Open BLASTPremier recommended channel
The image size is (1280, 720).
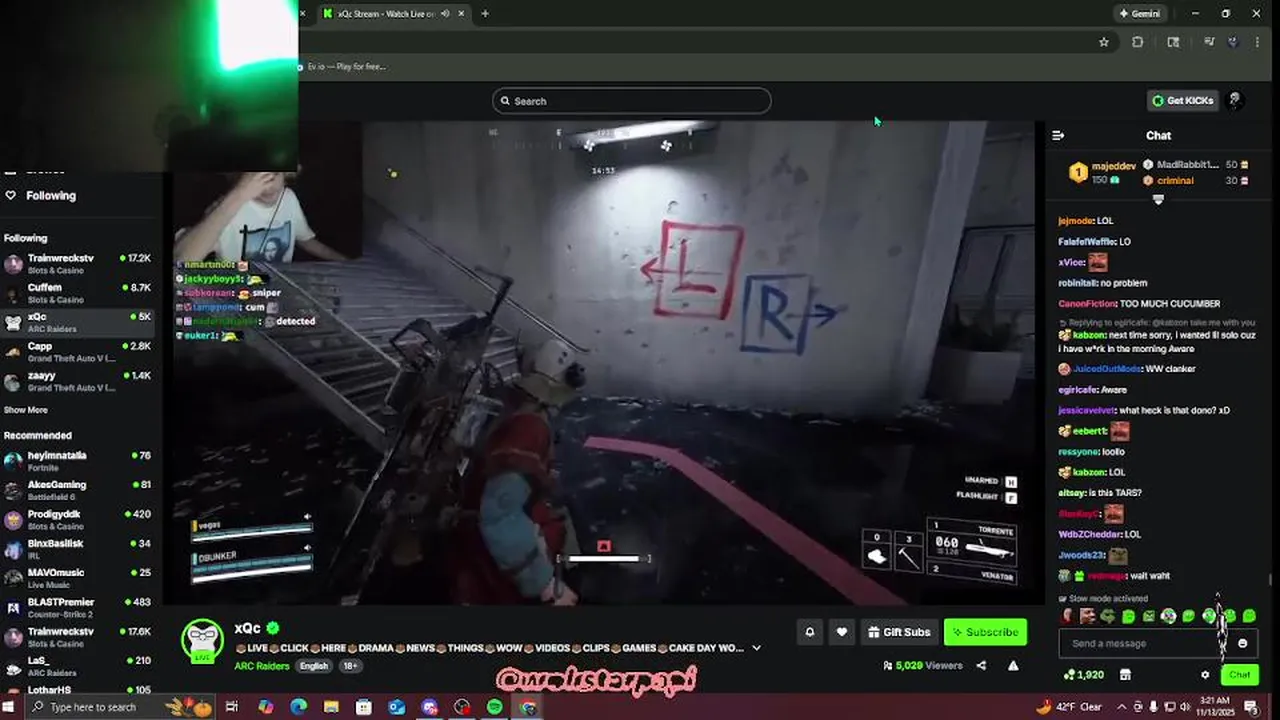point(80,608)
